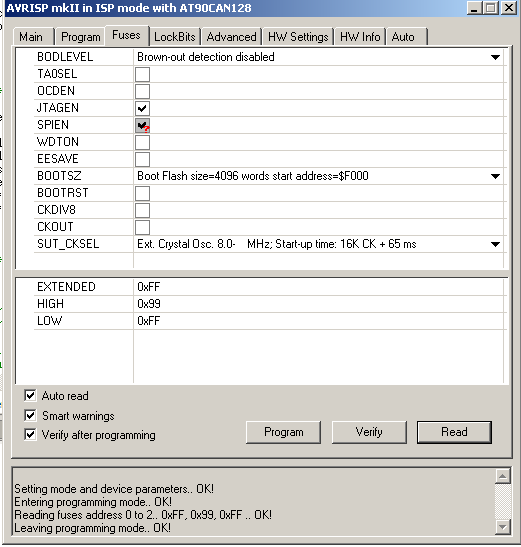Toggle the OCDEN fuse checkbox
Screen dimensions: 521x547
point(142,91)
